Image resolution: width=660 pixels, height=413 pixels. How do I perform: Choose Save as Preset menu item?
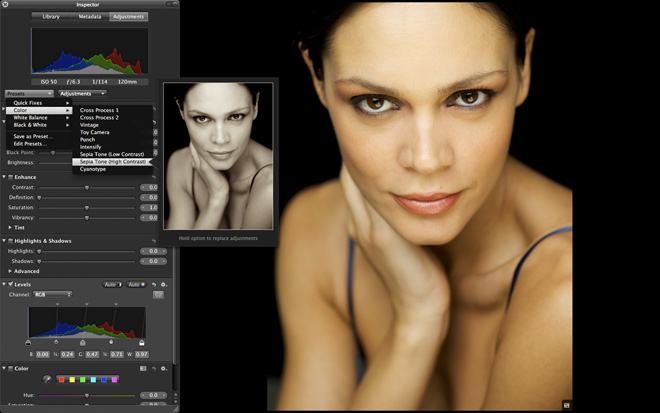(39, 136)
